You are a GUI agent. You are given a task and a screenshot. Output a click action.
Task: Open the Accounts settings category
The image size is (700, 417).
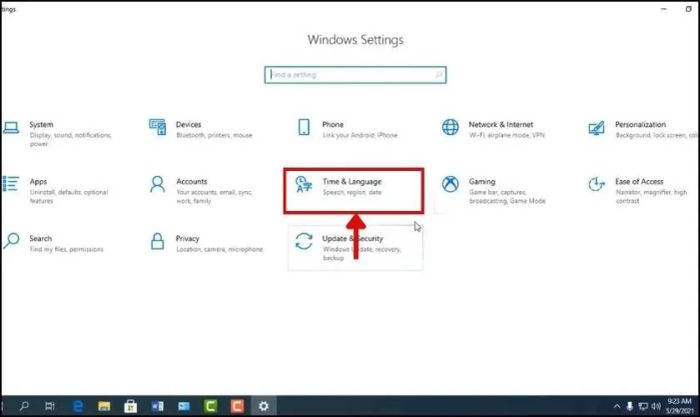201,191
